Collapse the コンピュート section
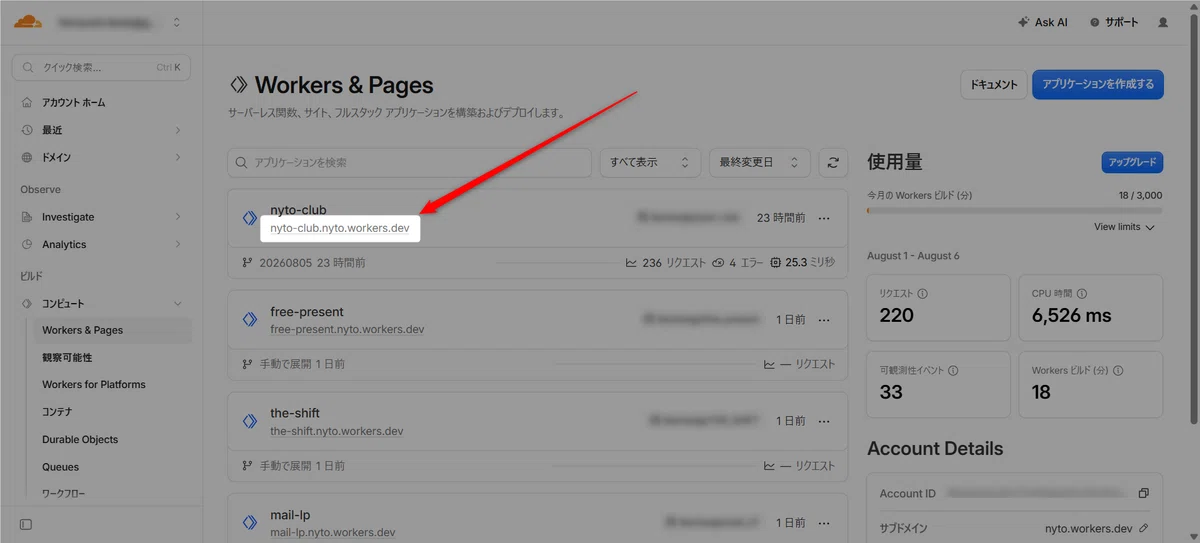1200x543 pixels. pos(177,303)
